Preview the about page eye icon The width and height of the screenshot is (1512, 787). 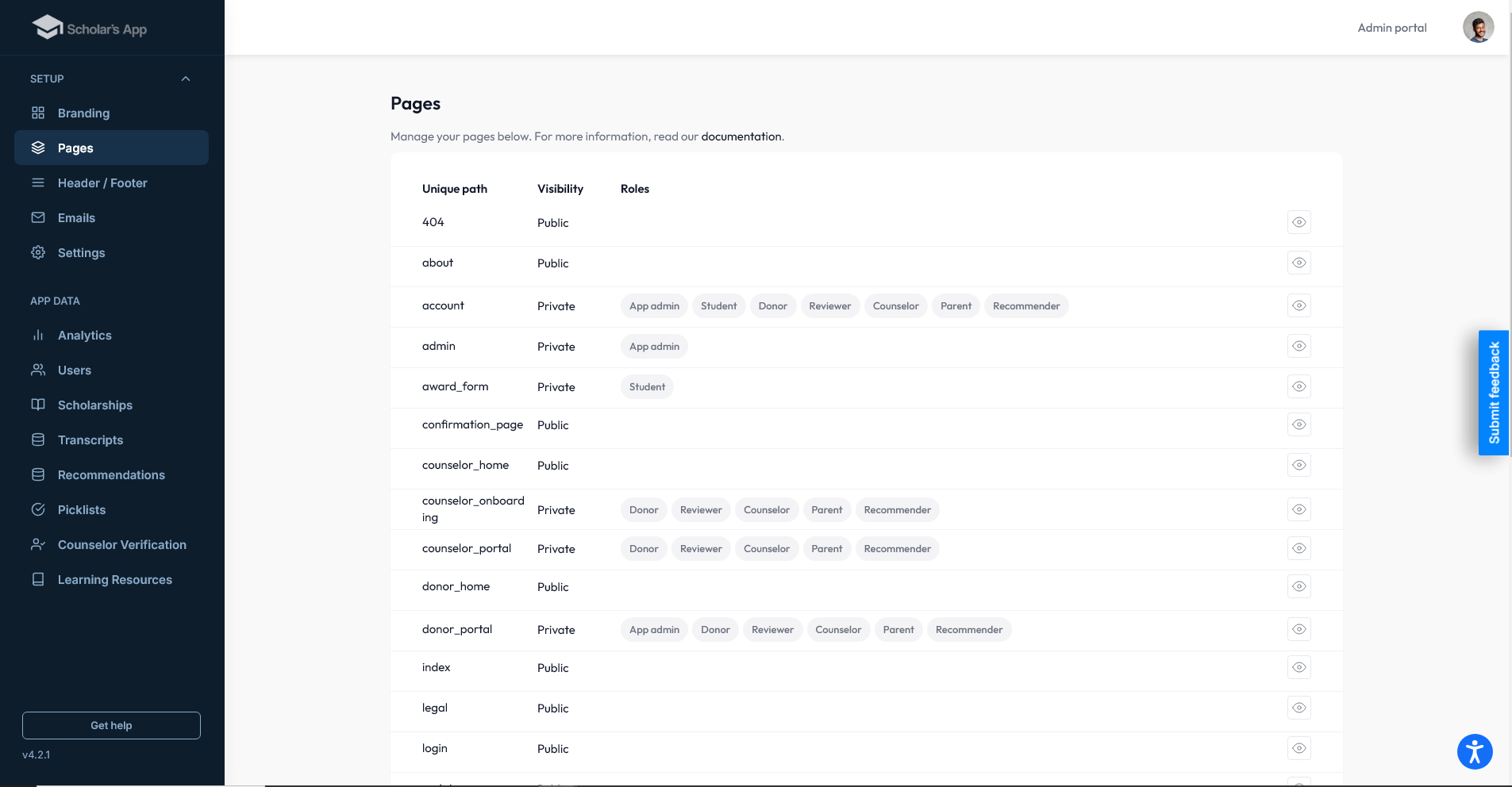point(1299,263)
